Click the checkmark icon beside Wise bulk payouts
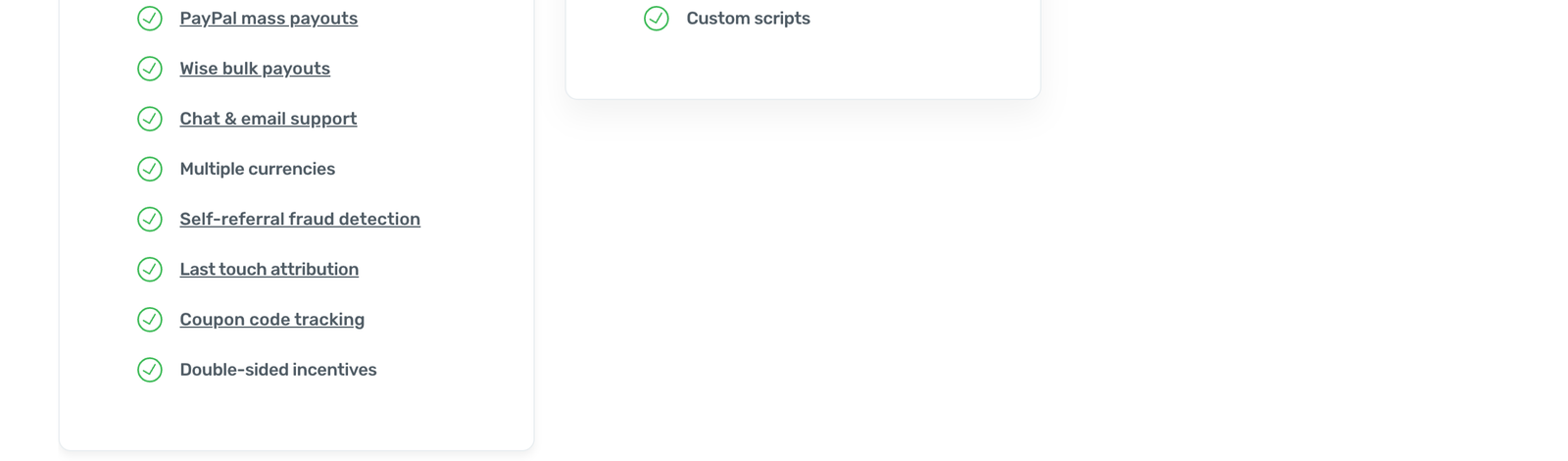Screen dimensions: 1568x461 click(x=150, y=69)
